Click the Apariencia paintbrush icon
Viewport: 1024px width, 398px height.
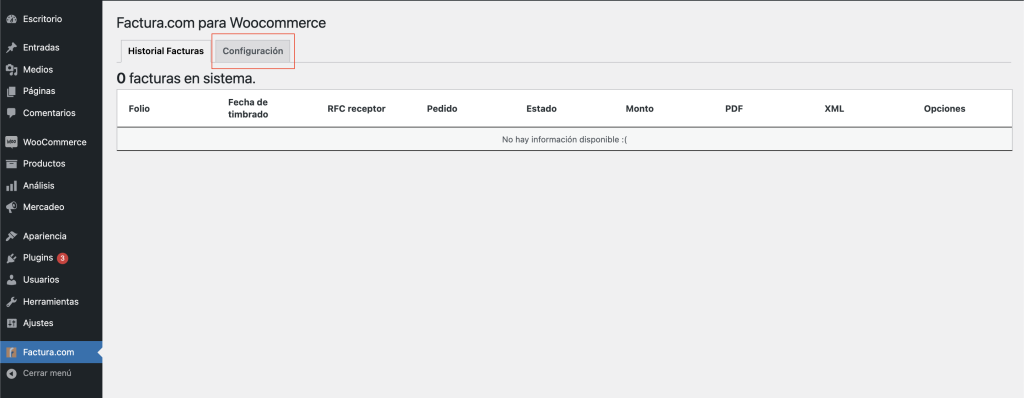[x=11, y=236]
